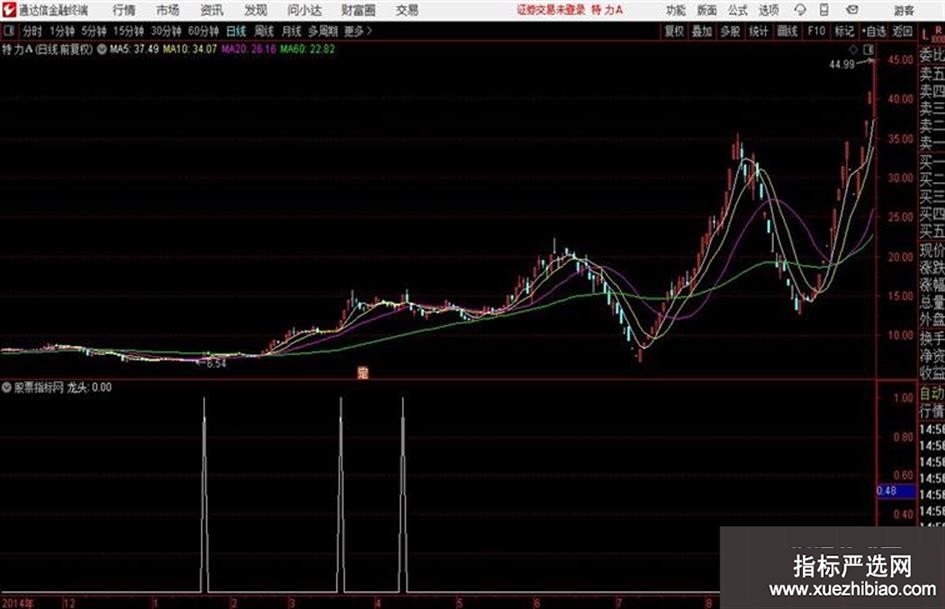Image resolution: width=945 pixels, height=609 pixels.
Task: Open the mail envelope icon
Action: coord(852,10)
